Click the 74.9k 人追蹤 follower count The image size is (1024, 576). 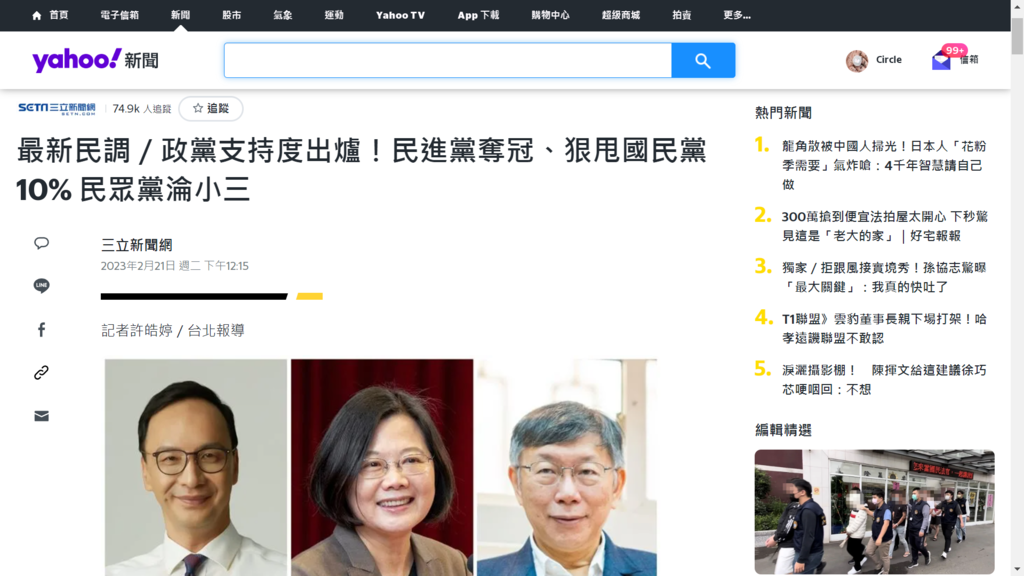[x=142, y=108]
